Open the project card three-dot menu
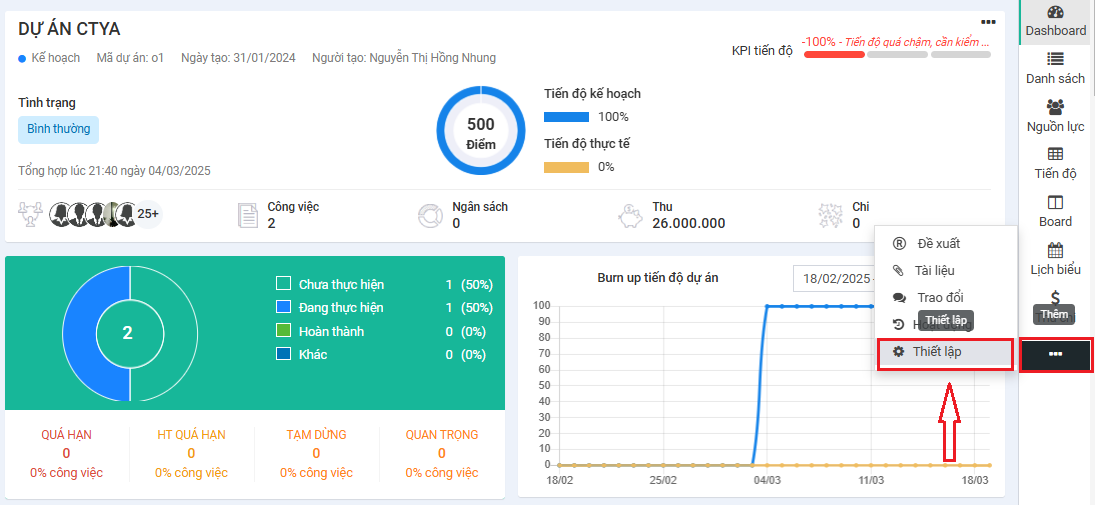The height and width of the screenshot is (507, 1099). (x=988, y=22)
